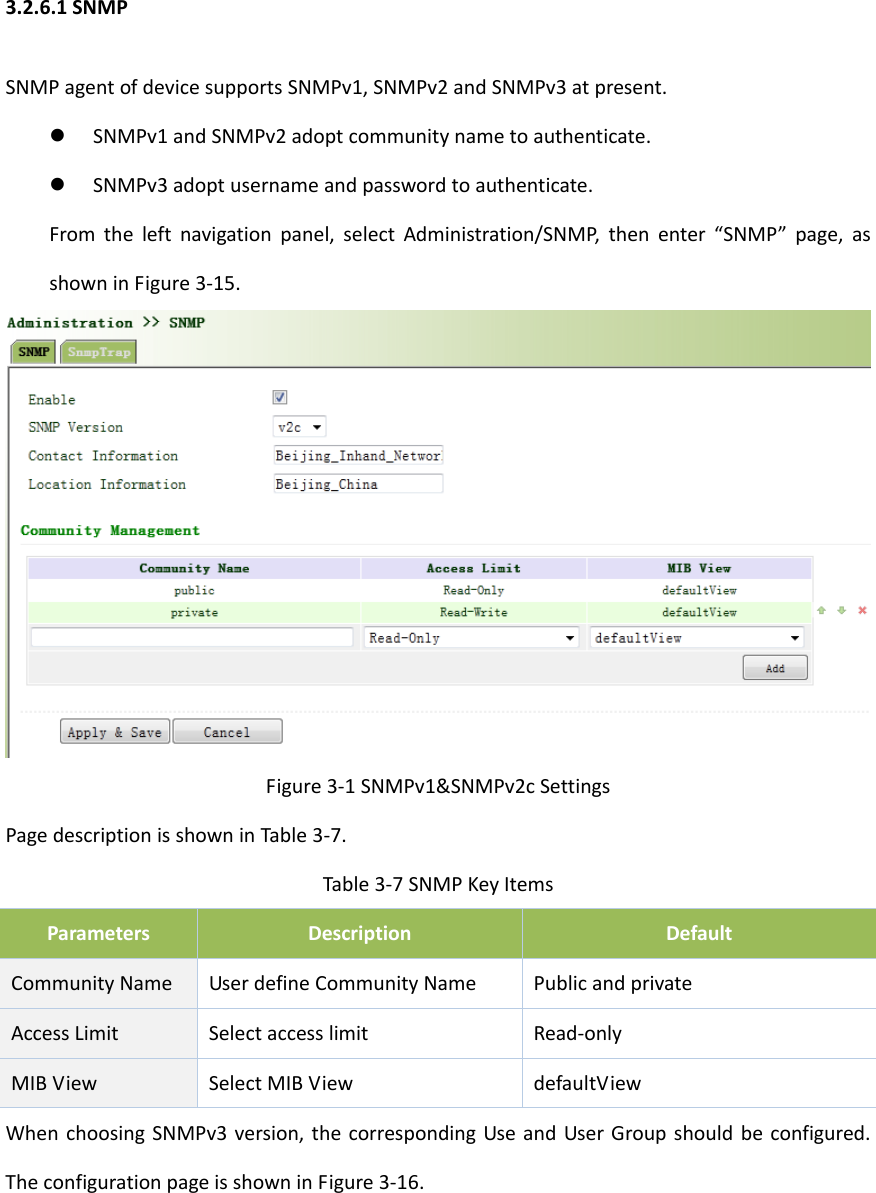876x1193 pixels.
Task: Click inside the Contact Information field
Action: 358,455
